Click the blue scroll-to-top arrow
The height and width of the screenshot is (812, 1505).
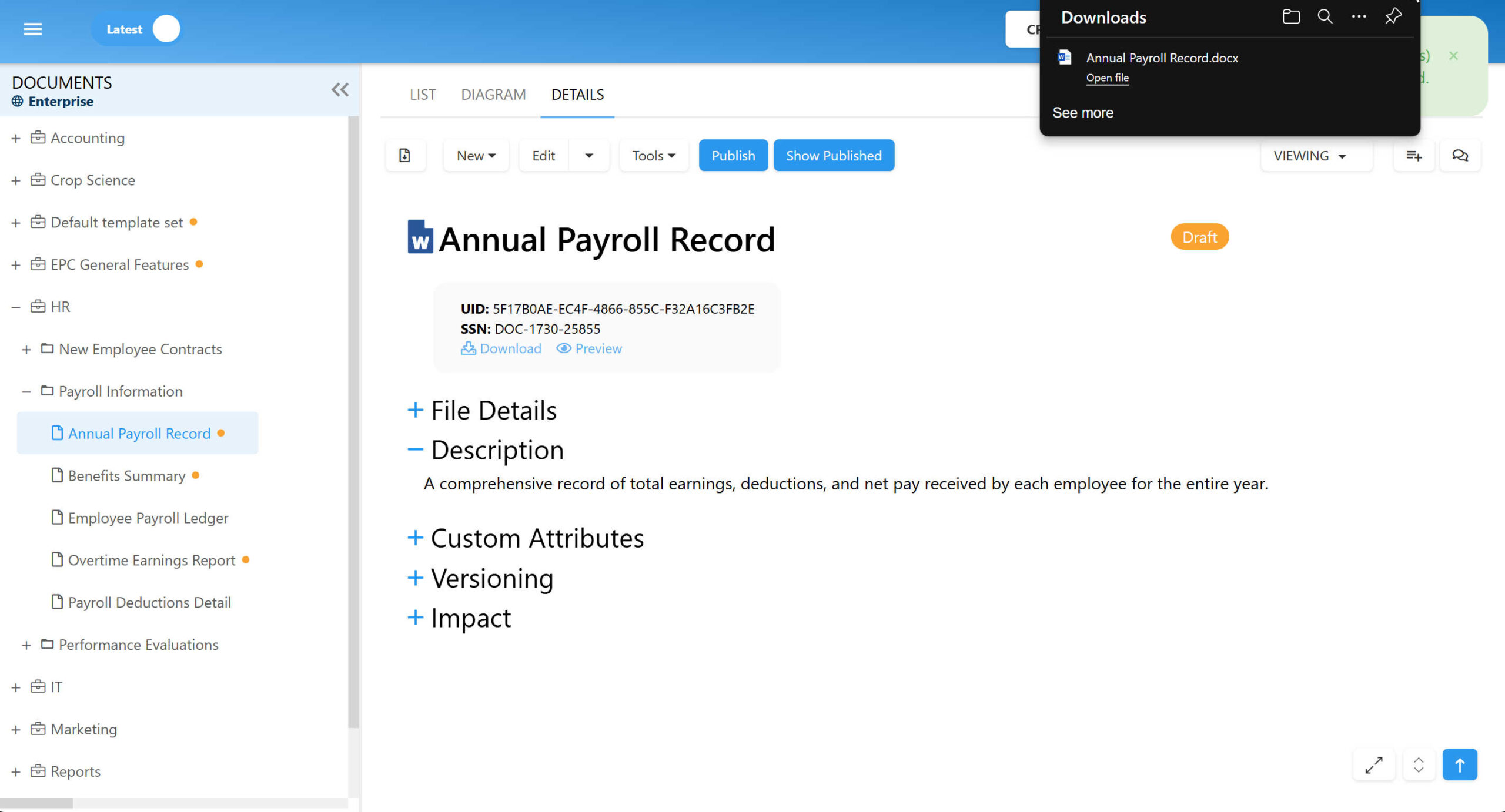tap(1459, 765)
